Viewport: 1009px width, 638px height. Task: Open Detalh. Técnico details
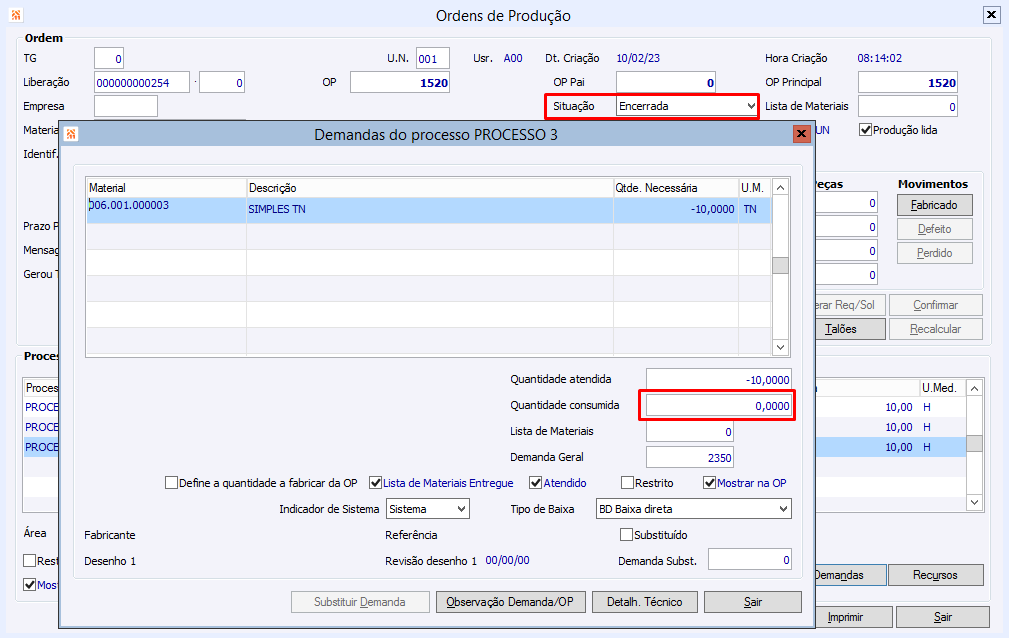(645, 602)
